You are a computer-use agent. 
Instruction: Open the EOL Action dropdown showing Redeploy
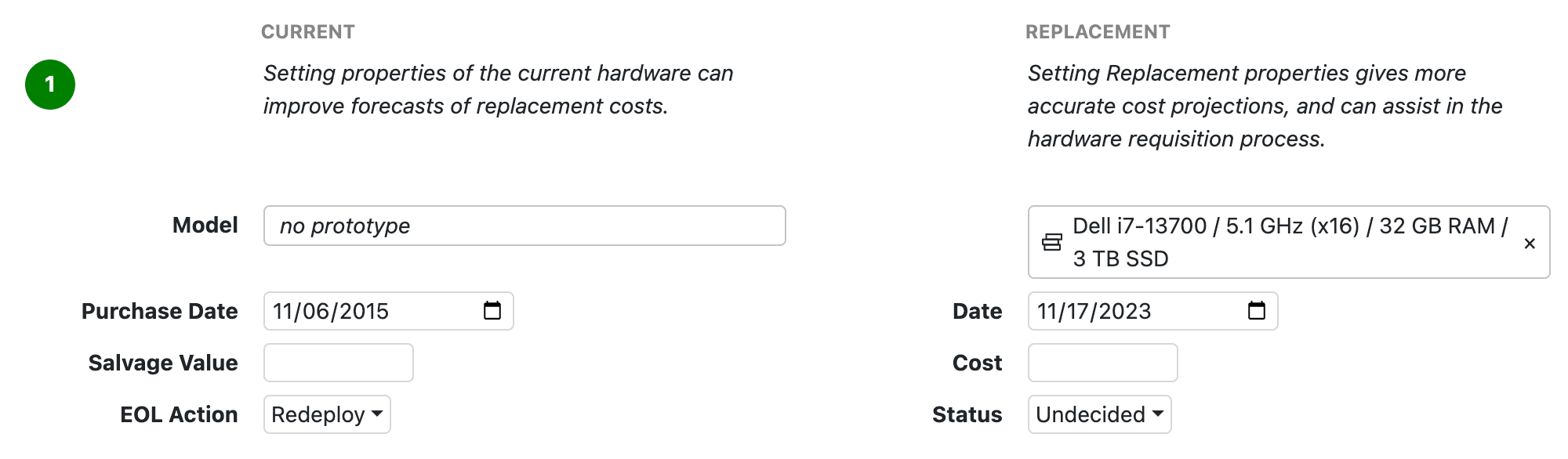[326, 414]
